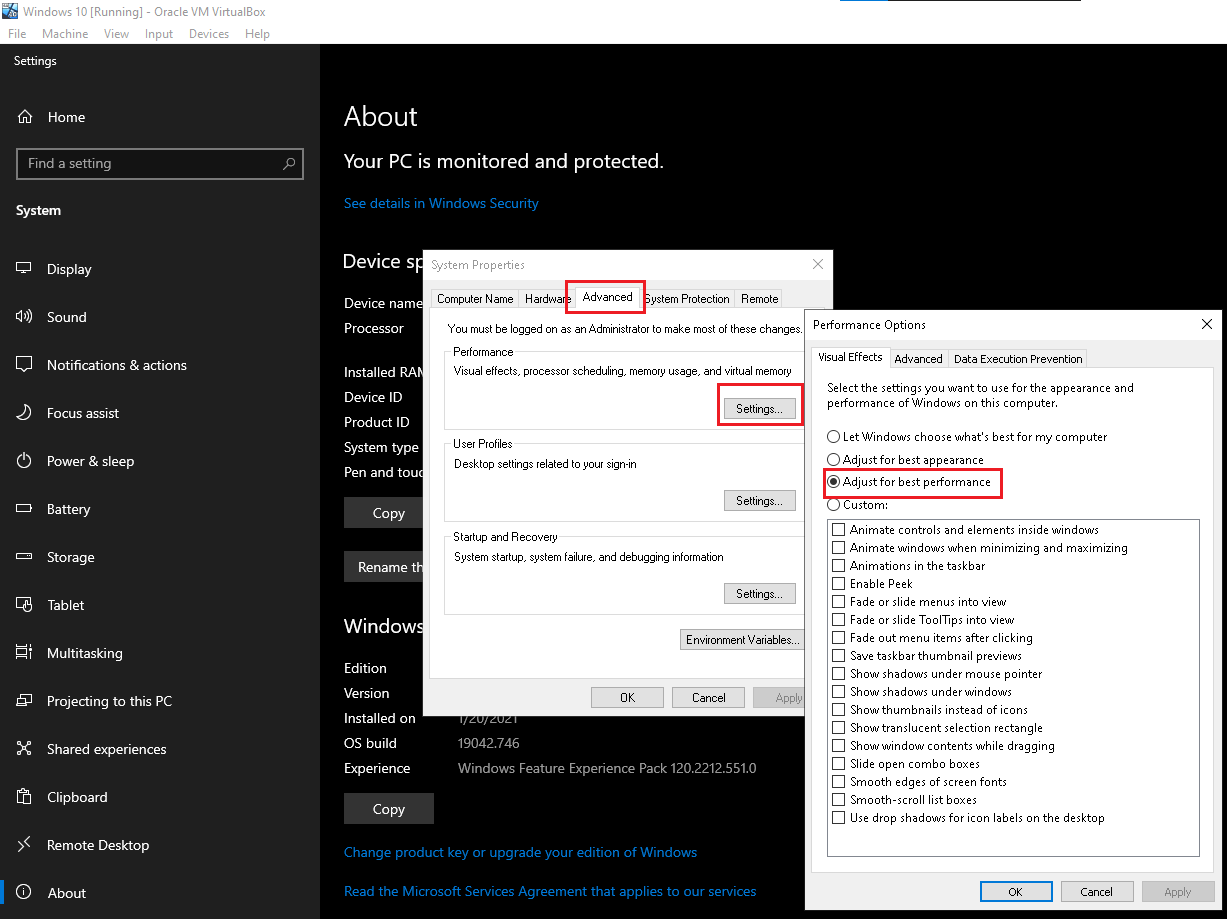Select the Battery icon in sidebar
1227x919 pixels.
pos(25,509)
